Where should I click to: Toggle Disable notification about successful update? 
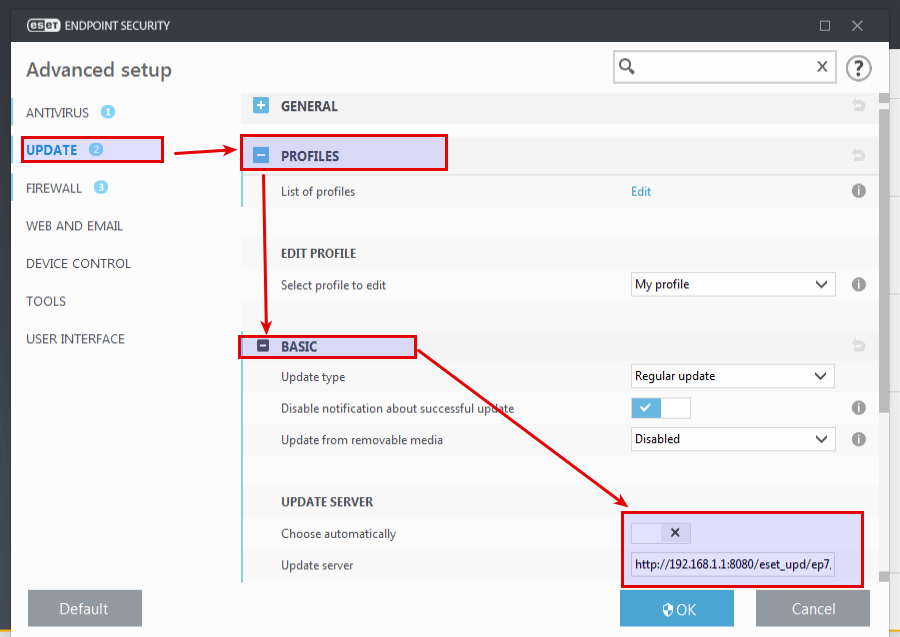click(661, 408)
